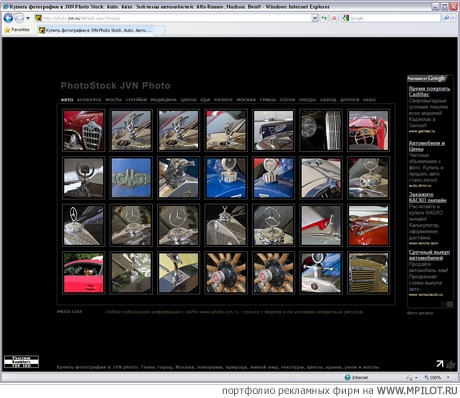Open the МОСКВА category
Viewport: 460px width, 398px height.
(x=246, y=100)
